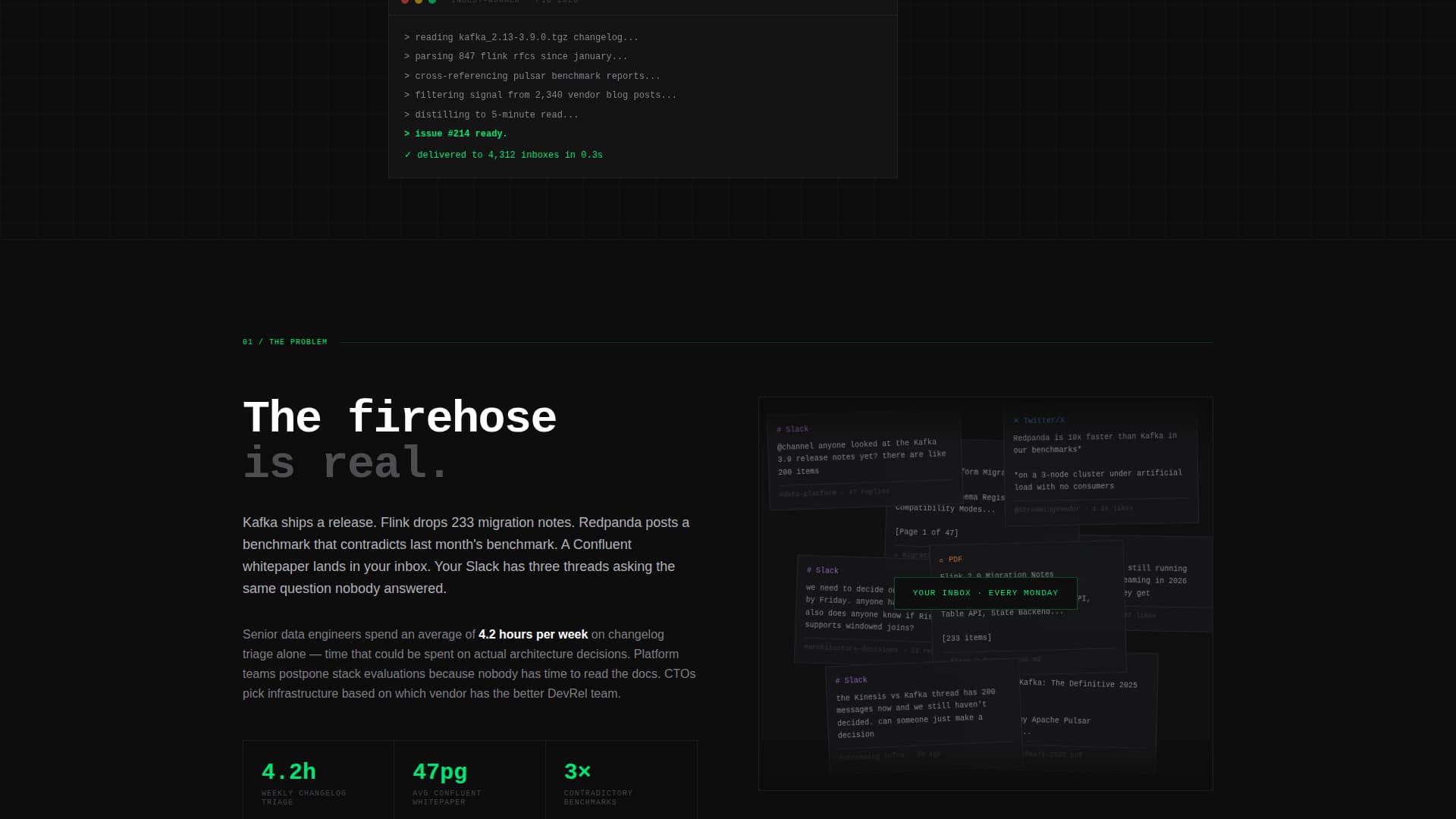Click the "Kinesis vs Kafka thread has 200 messages" message

pos(915,713)
